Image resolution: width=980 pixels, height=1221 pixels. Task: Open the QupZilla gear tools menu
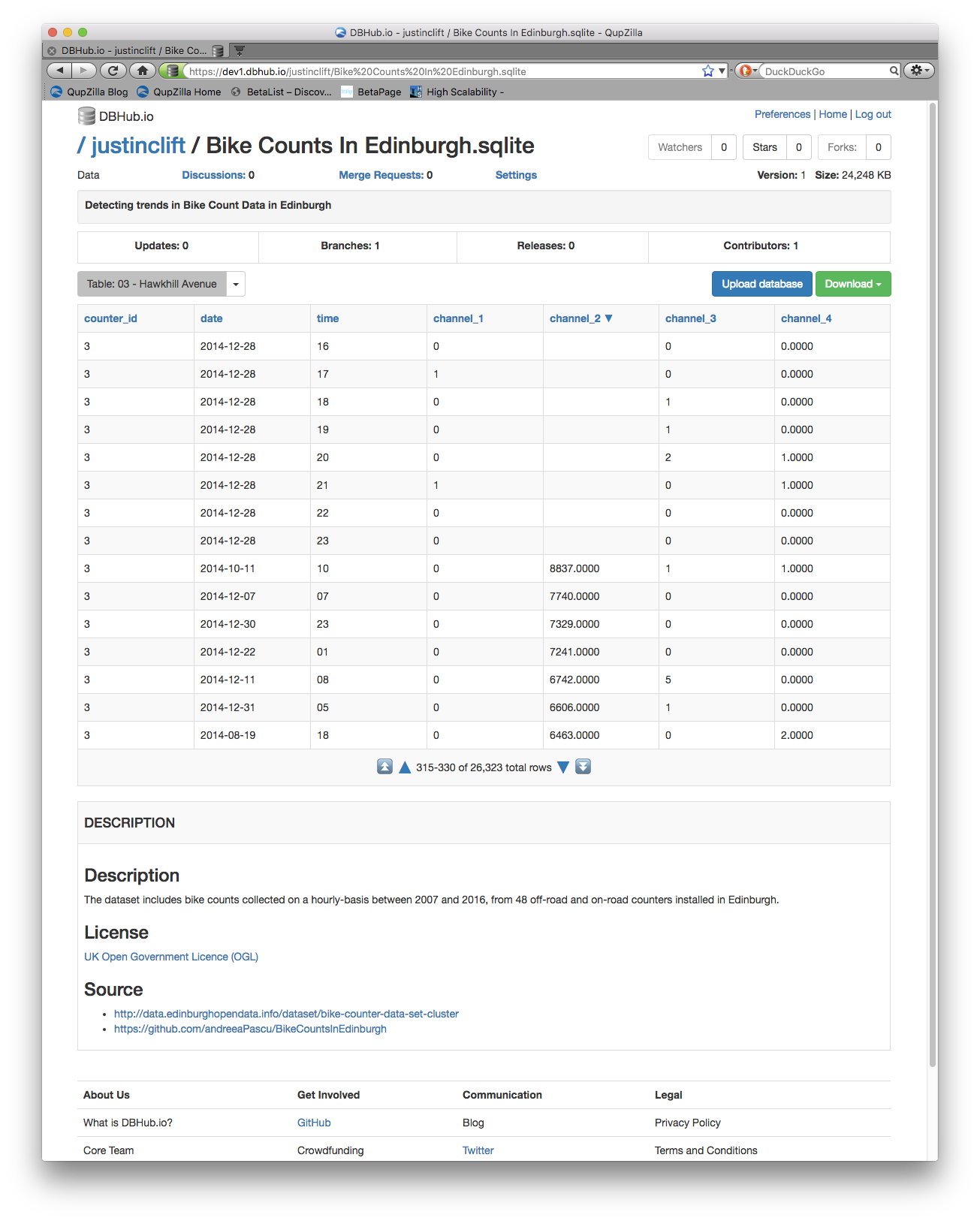coord(918,71)
